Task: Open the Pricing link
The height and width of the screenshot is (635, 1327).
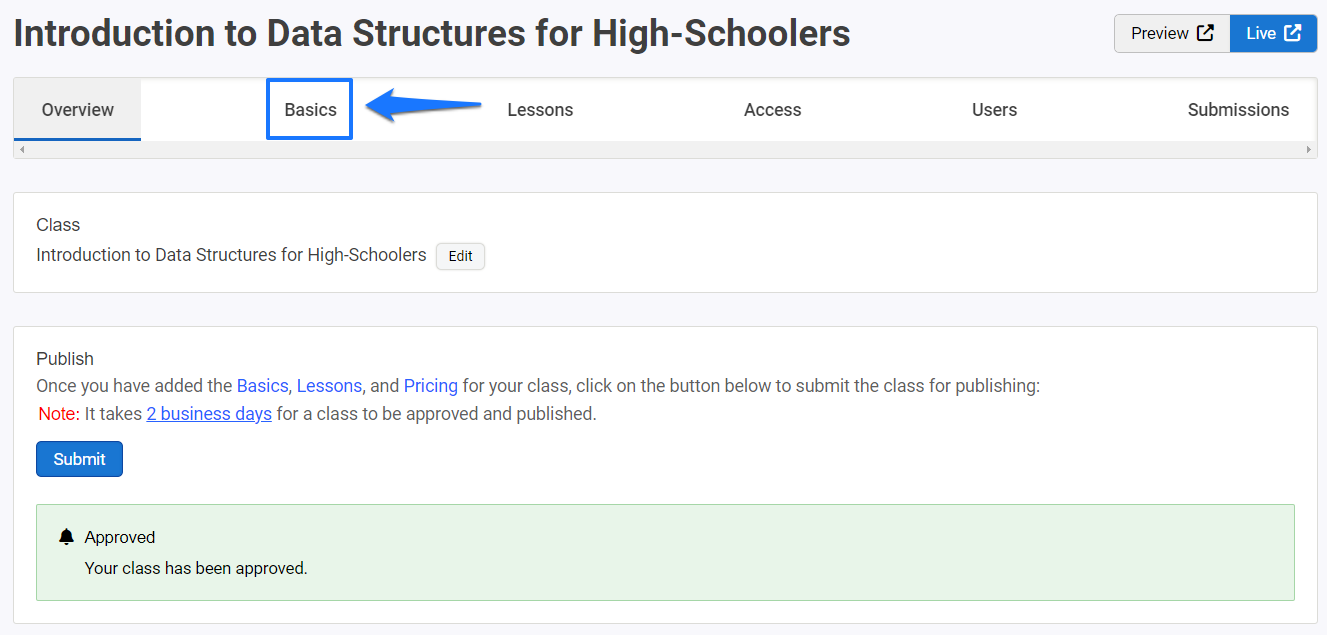Action: coord(431,385)
